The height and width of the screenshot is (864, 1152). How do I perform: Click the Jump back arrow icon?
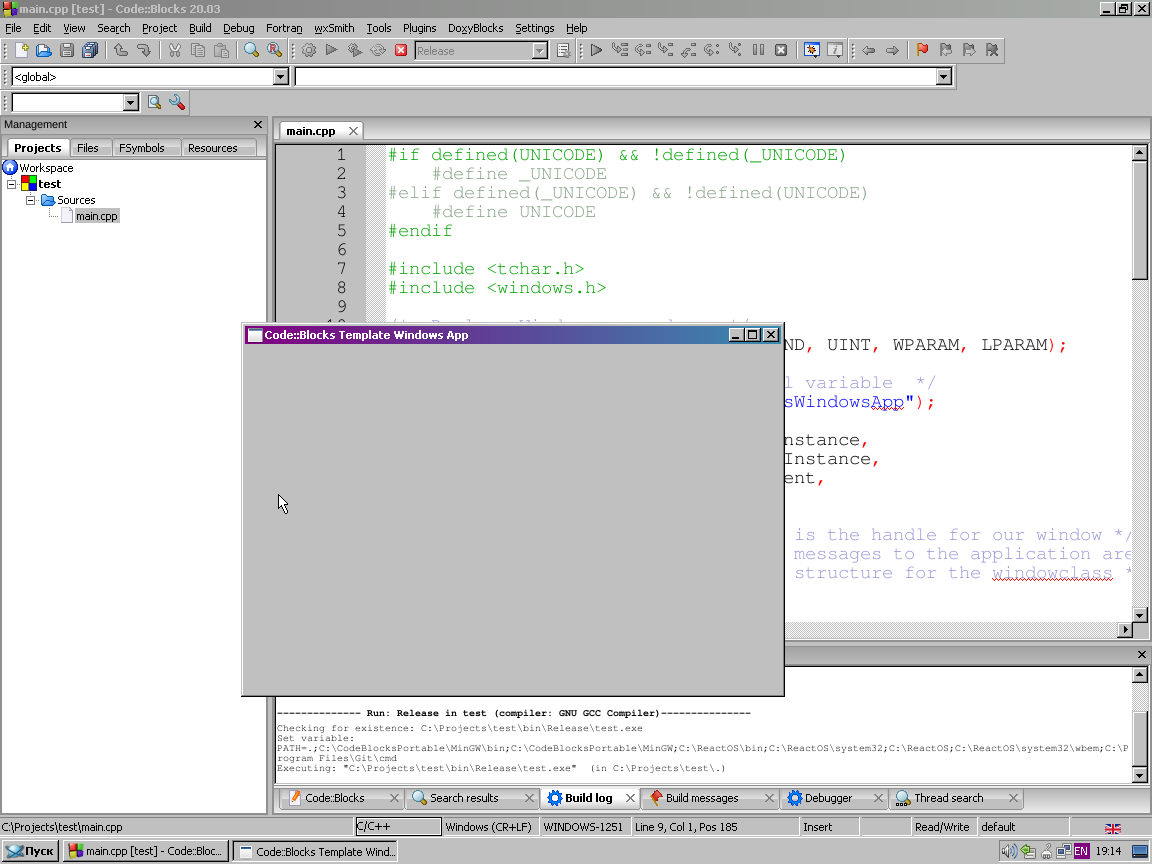[868, 50]
